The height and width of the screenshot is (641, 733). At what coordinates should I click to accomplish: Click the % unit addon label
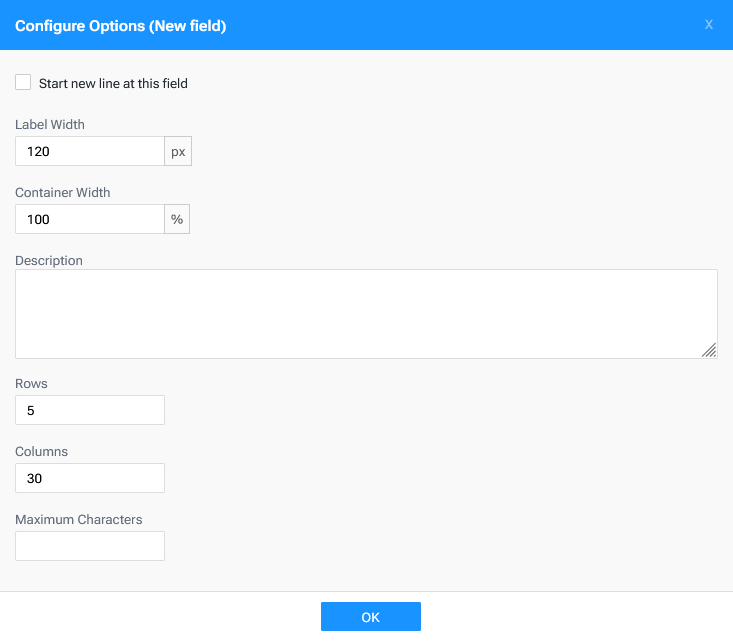tap(177, 219)
